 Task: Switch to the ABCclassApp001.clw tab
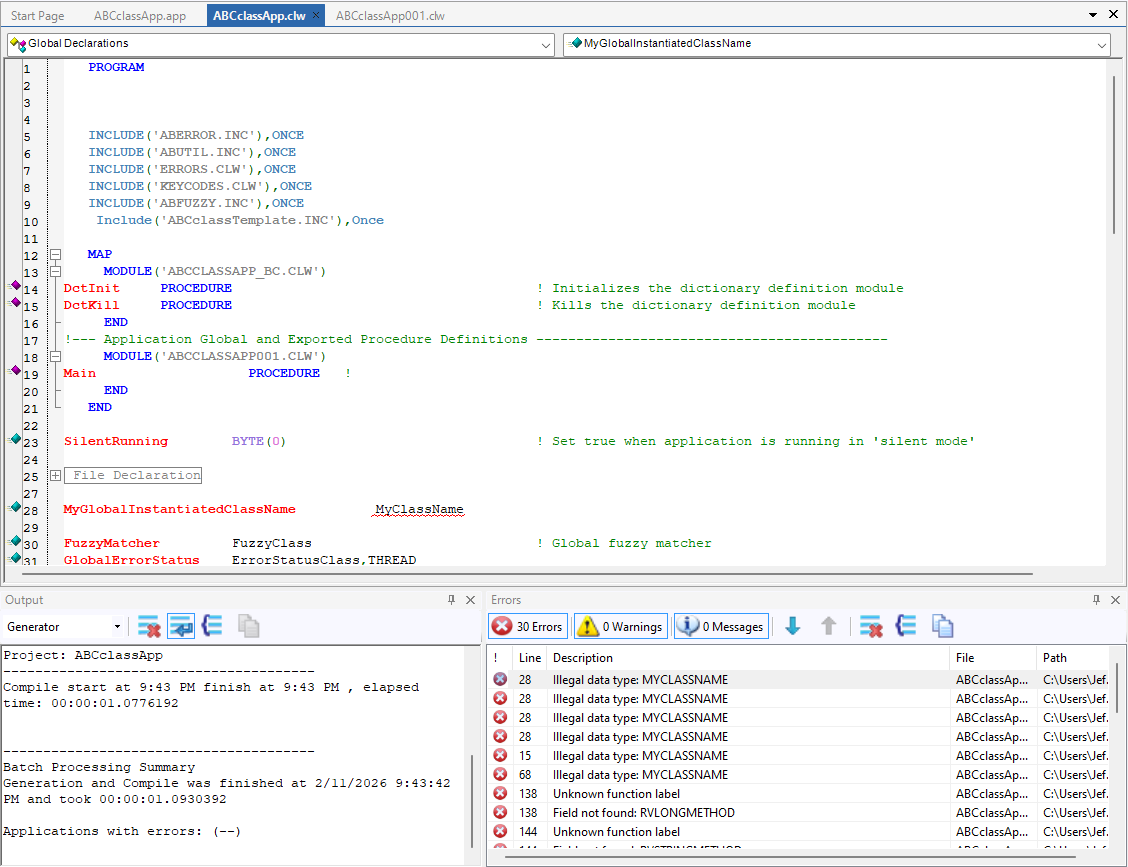(x=390, y=16)
